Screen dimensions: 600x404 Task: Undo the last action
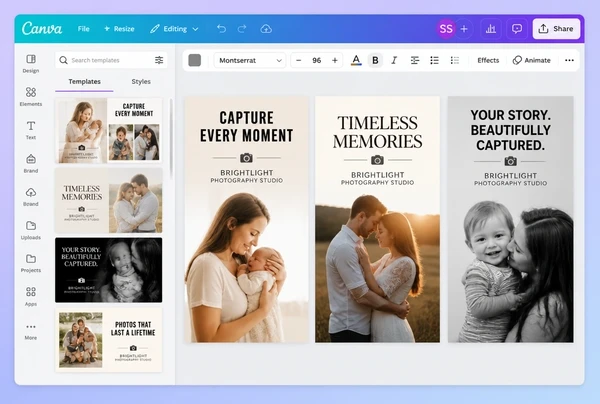(221, 29)
